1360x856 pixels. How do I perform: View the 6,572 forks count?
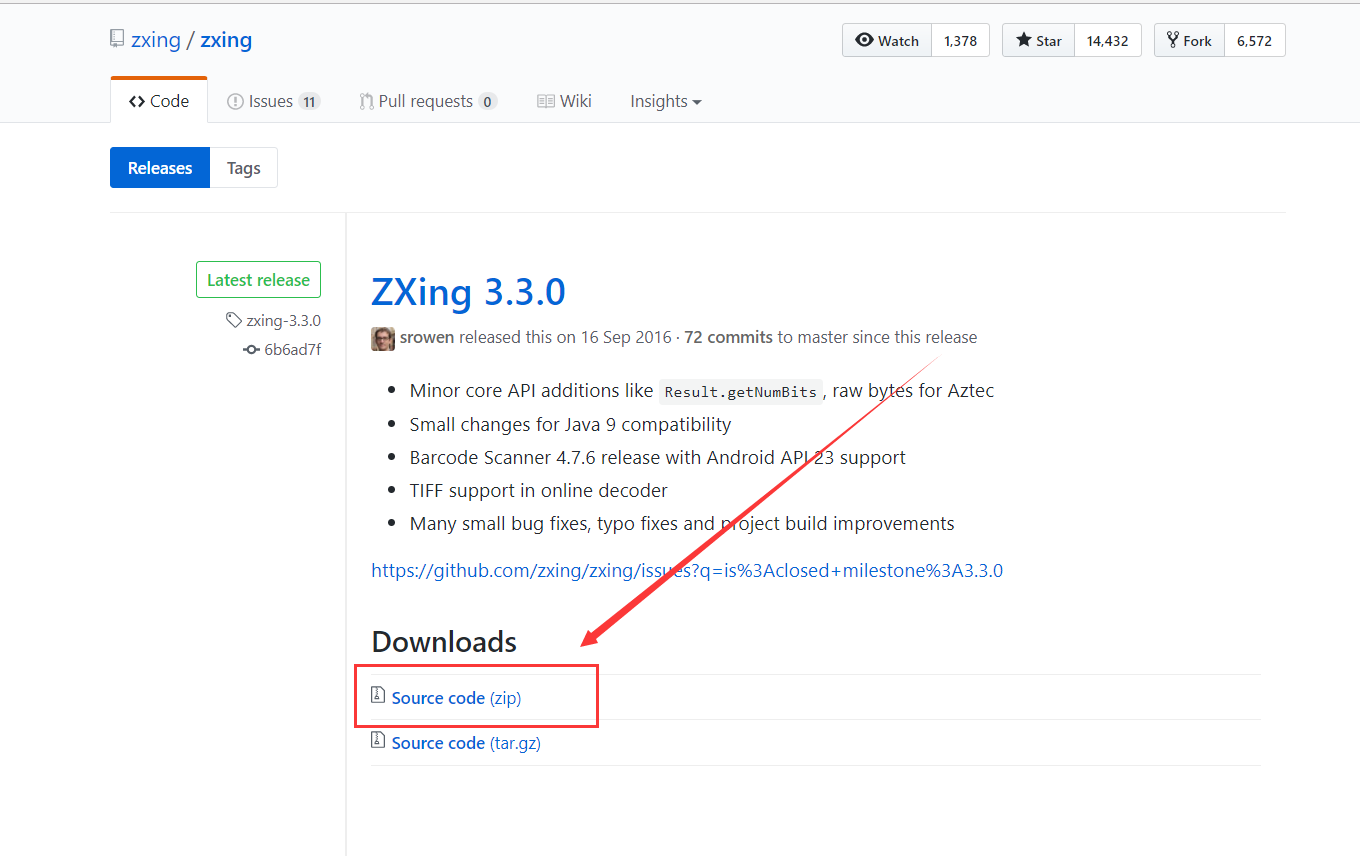click(1254, 41)
